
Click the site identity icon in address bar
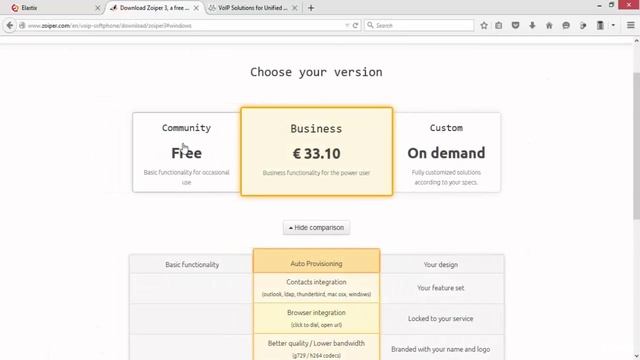pos(22,25)
